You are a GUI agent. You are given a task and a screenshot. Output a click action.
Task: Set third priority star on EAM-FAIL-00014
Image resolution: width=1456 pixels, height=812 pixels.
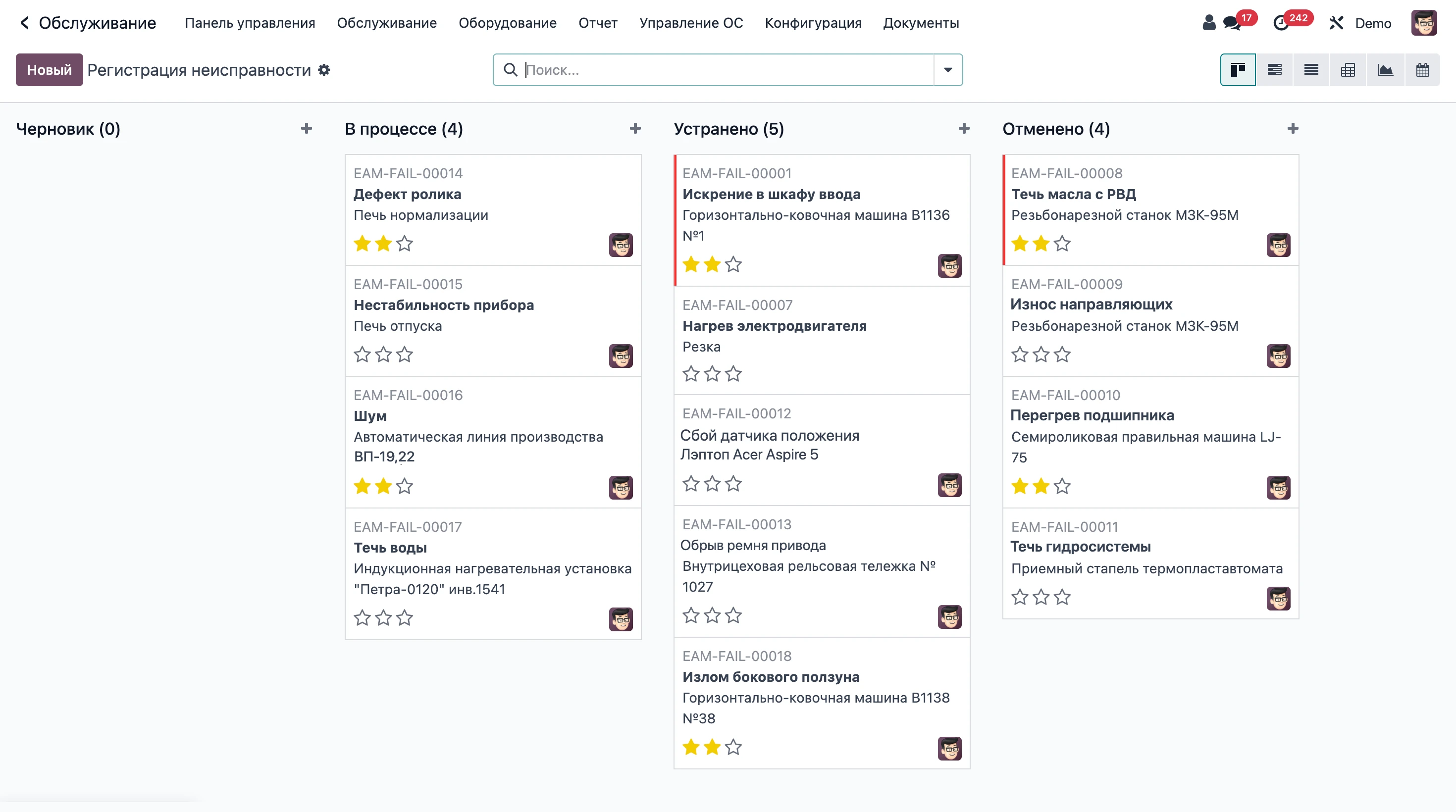405,244
